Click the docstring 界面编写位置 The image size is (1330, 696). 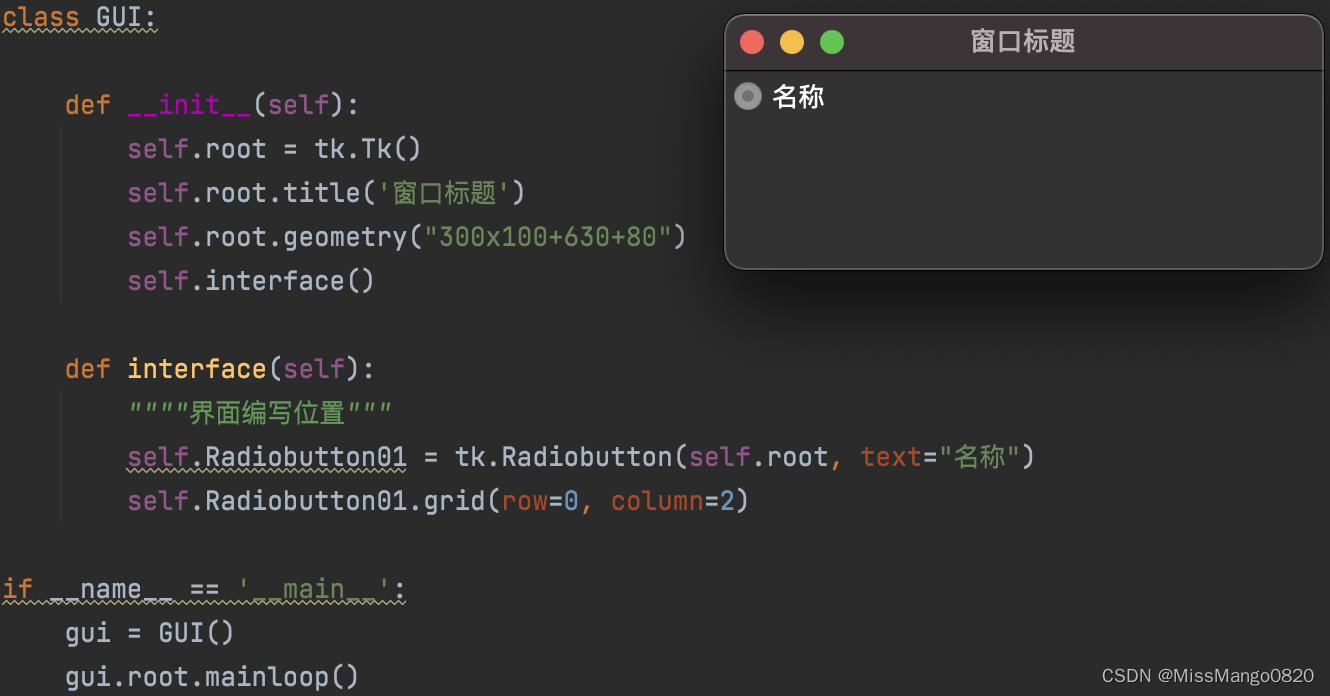pos(260,412)
